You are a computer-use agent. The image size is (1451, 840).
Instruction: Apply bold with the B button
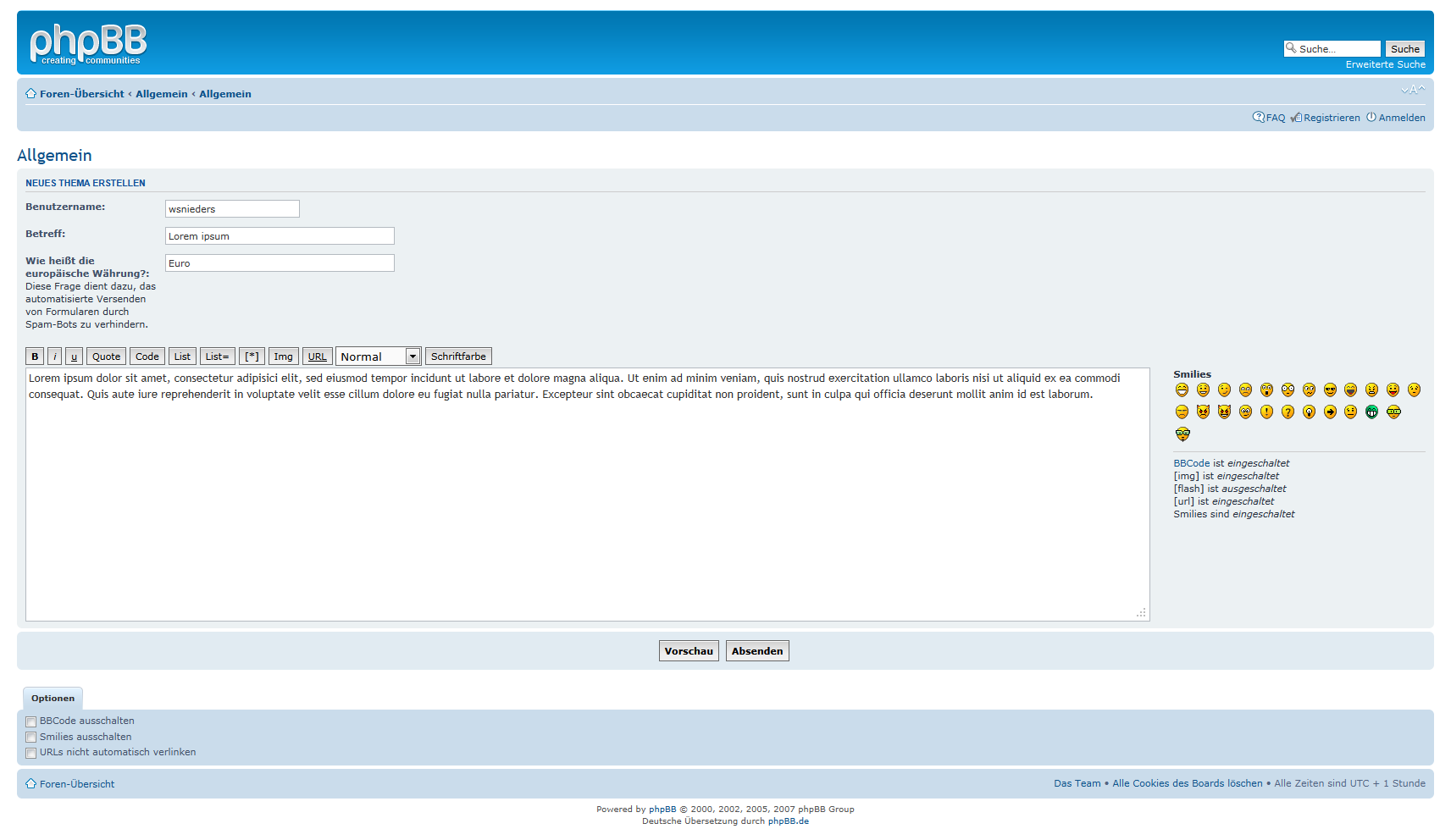tap(35, 356)
